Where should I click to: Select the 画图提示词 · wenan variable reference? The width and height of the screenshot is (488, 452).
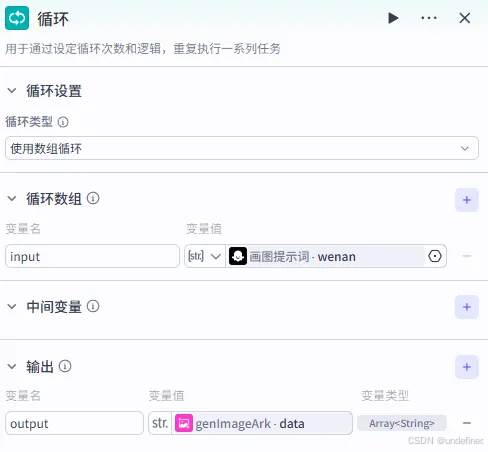pyautogui.click(x=326, y=256)
